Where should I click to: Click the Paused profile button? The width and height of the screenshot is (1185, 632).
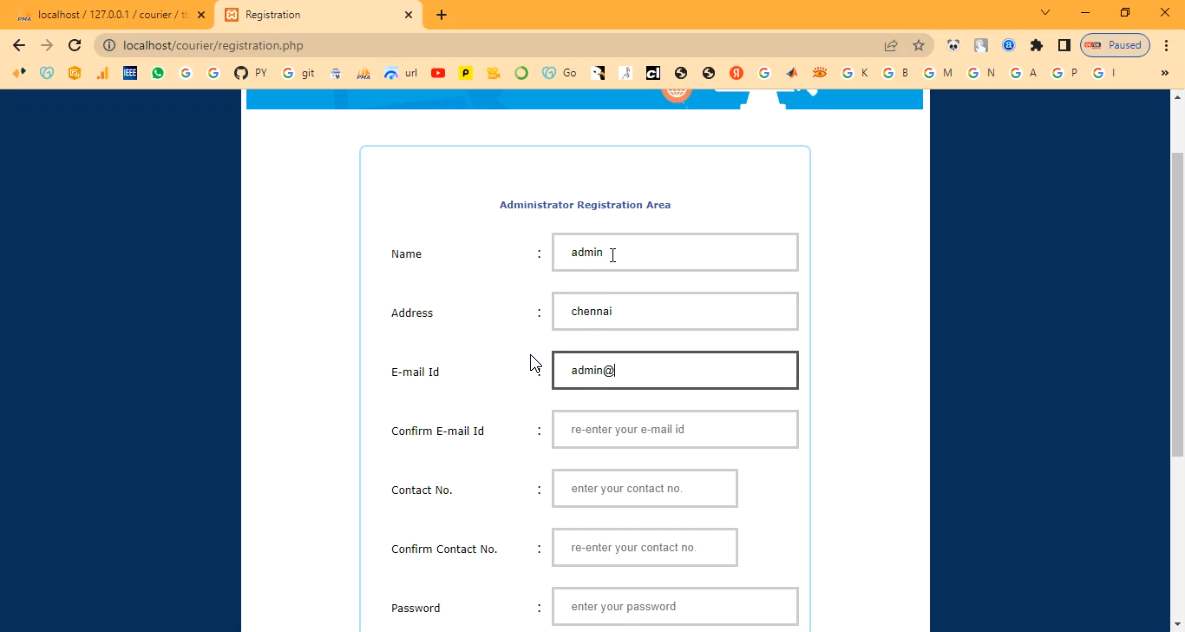1115,45
